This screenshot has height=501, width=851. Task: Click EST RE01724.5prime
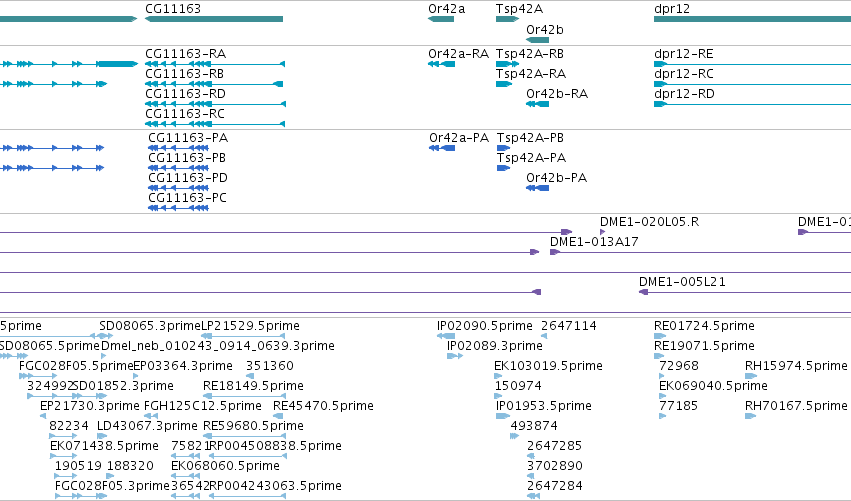tap(704, 326)
